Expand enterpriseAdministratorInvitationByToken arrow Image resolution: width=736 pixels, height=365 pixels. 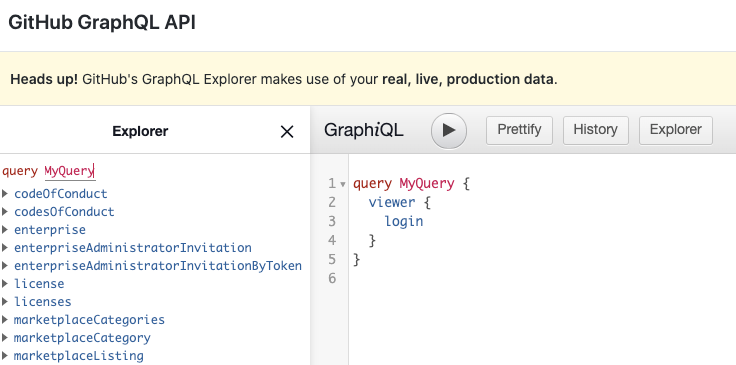coord(5,266)
